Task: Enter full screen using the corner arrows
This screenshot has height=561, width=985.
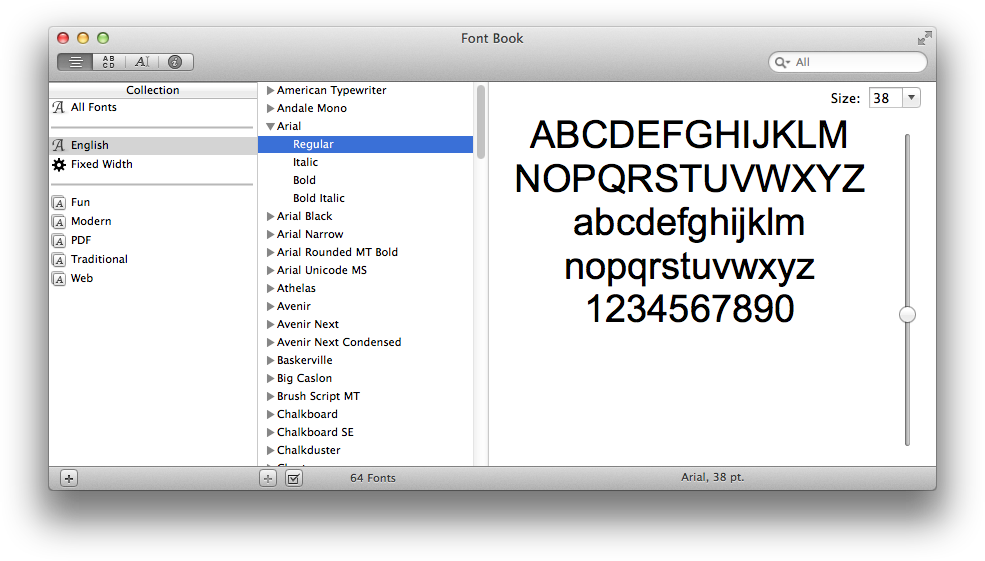Action: pyautogui.click(x=924, y=38)
